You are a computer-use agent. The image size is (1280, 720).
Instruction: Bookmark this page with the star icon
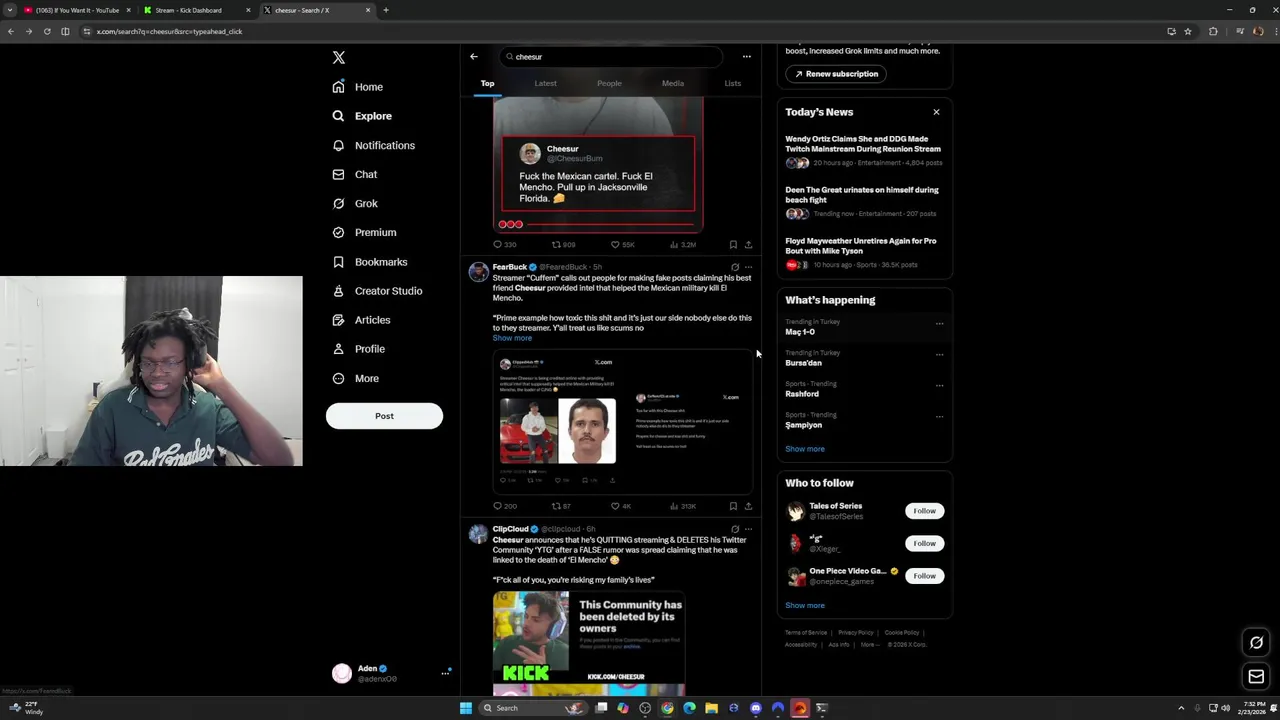click(x=1188, y=31)
